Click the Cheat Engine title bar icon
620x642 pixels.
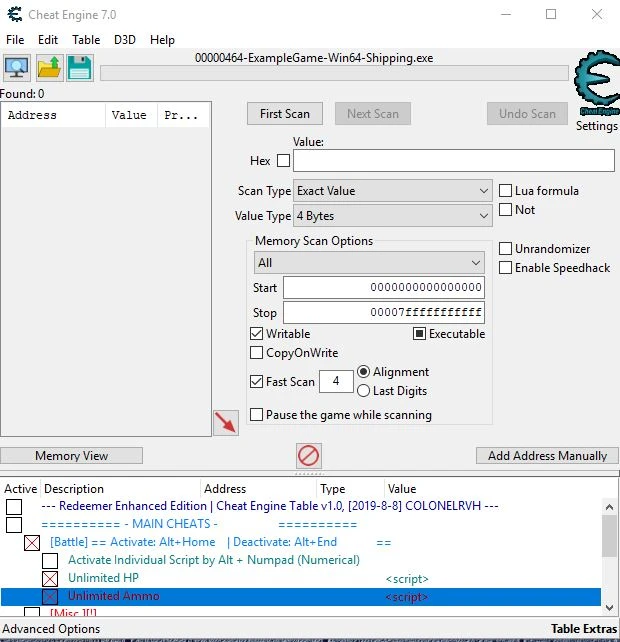pyautogui.click(x=15, y=14)
